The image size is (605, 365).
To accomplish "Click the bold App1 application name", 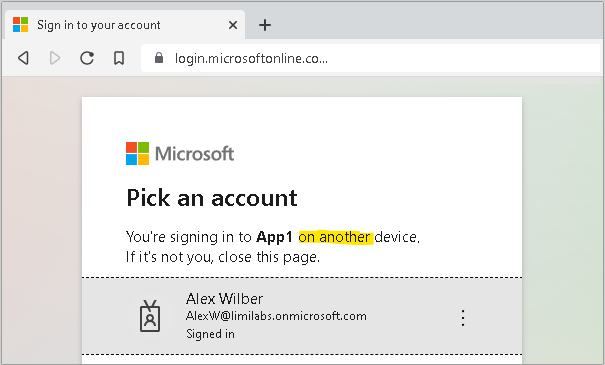I will point(274,237).
